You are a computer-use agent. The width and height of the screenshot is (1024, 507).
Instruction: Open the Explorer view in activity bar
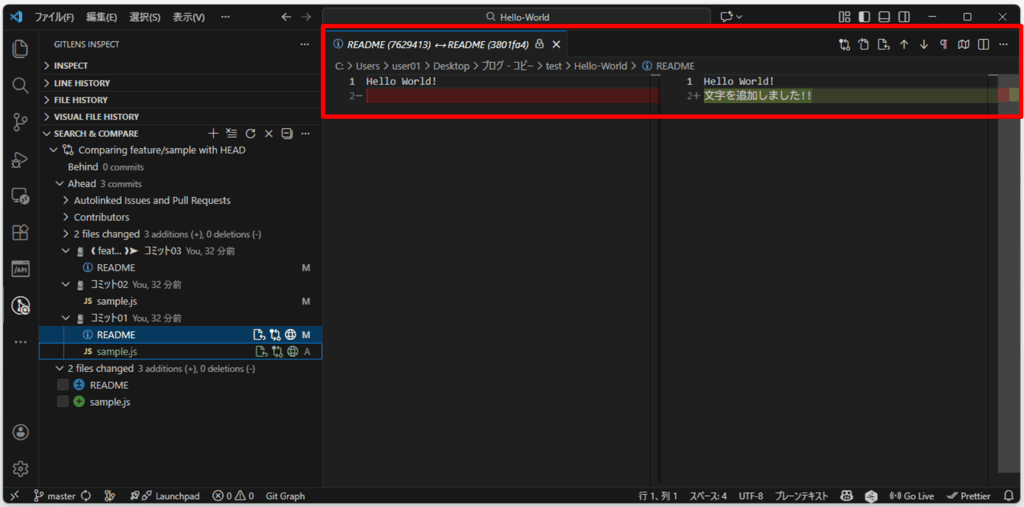click(20, 49)
